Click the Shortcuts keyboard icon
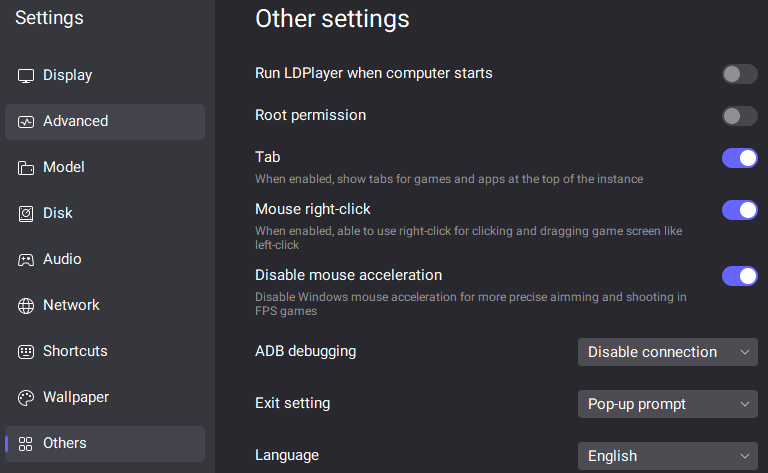This screenshot has width=768, height=473. coord(26,352)
